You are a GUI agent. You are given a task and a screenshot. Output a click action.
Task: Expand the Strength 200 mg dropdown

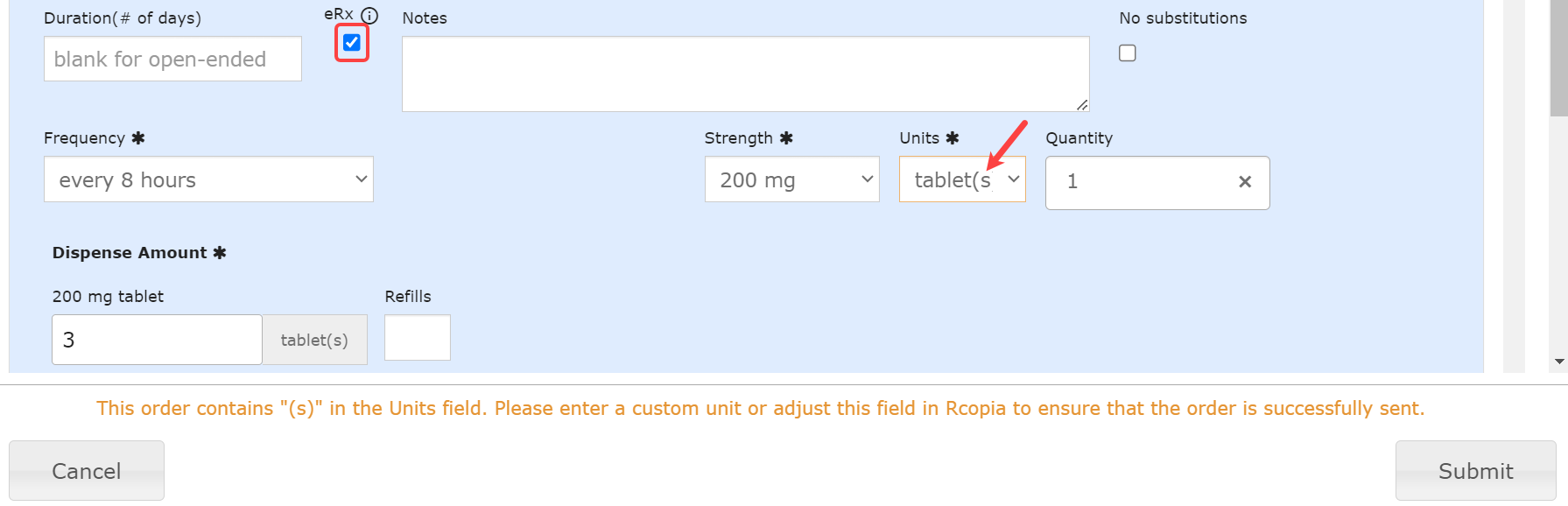point(791,179)
